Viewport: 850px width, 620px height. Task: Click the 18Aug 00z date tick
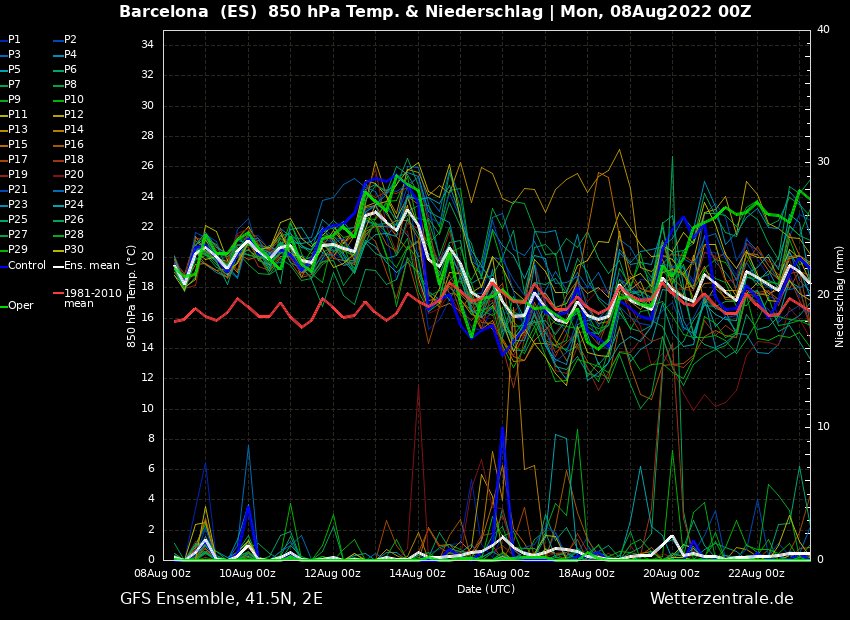coord(587,573)
